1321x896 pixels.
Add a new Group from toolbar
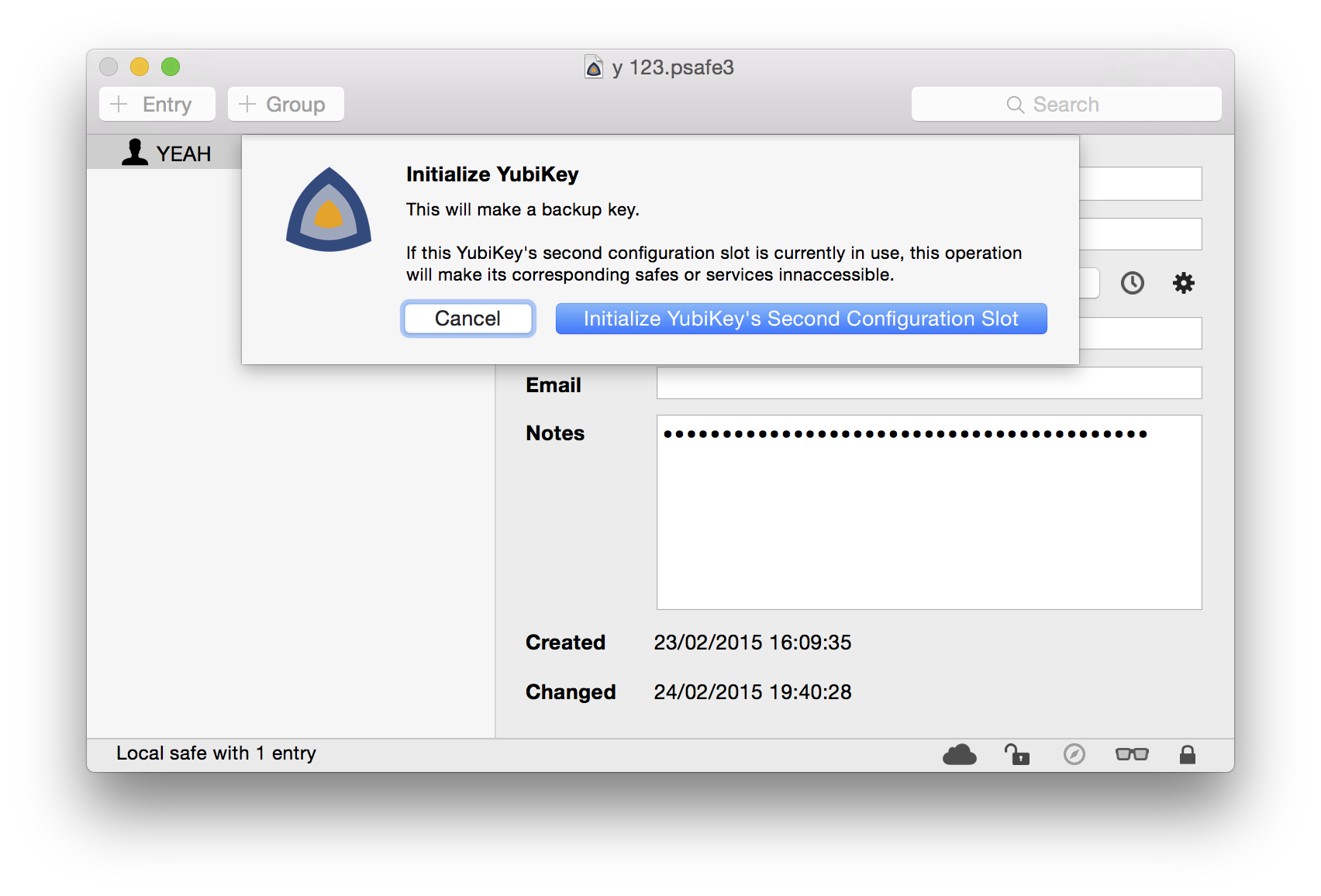click(286, 104)
